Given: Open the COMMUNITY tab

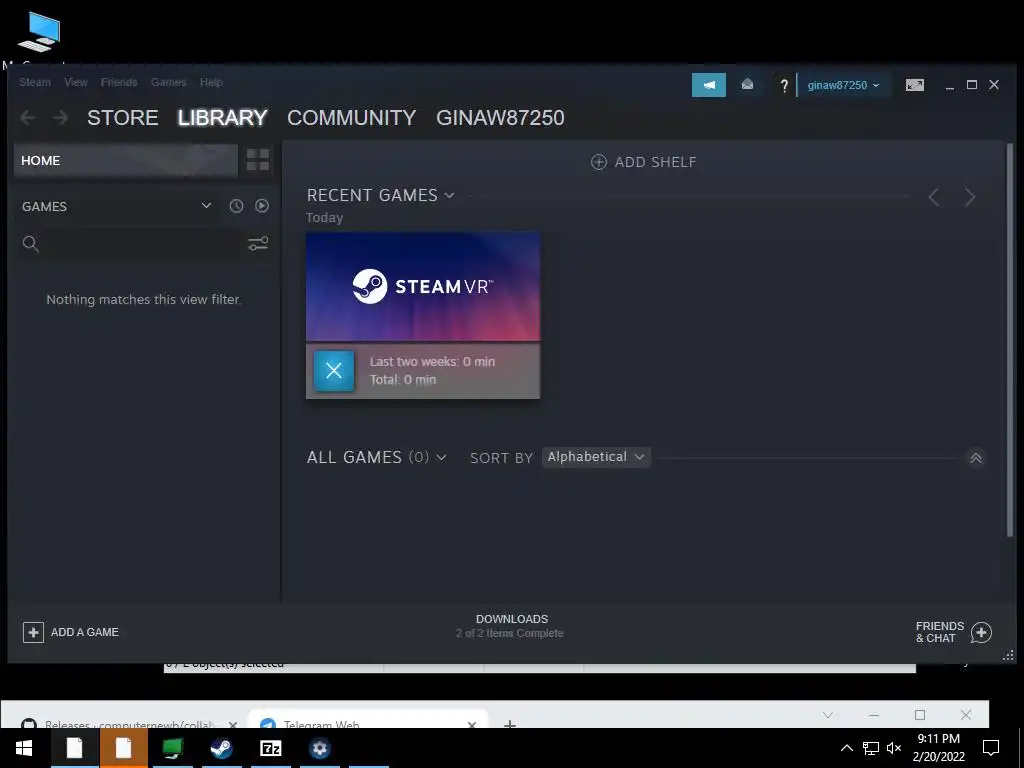Looking at the screenshot, I should [x=351, y=118].
